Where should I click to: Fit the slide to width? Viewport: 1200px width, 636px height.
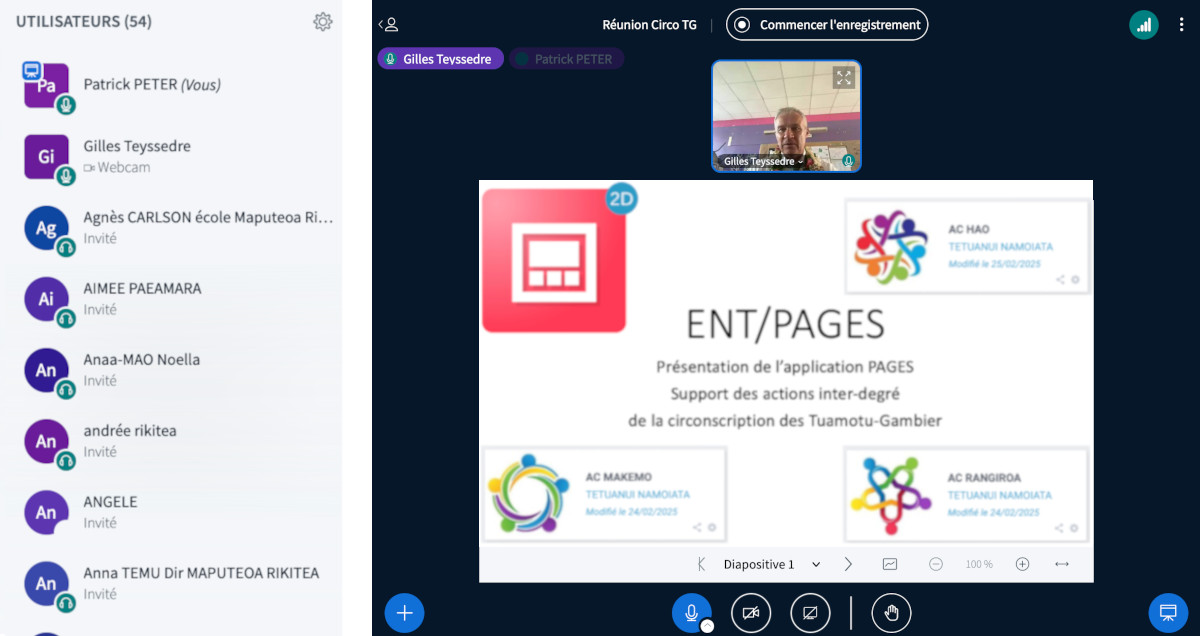point(1062,564)
